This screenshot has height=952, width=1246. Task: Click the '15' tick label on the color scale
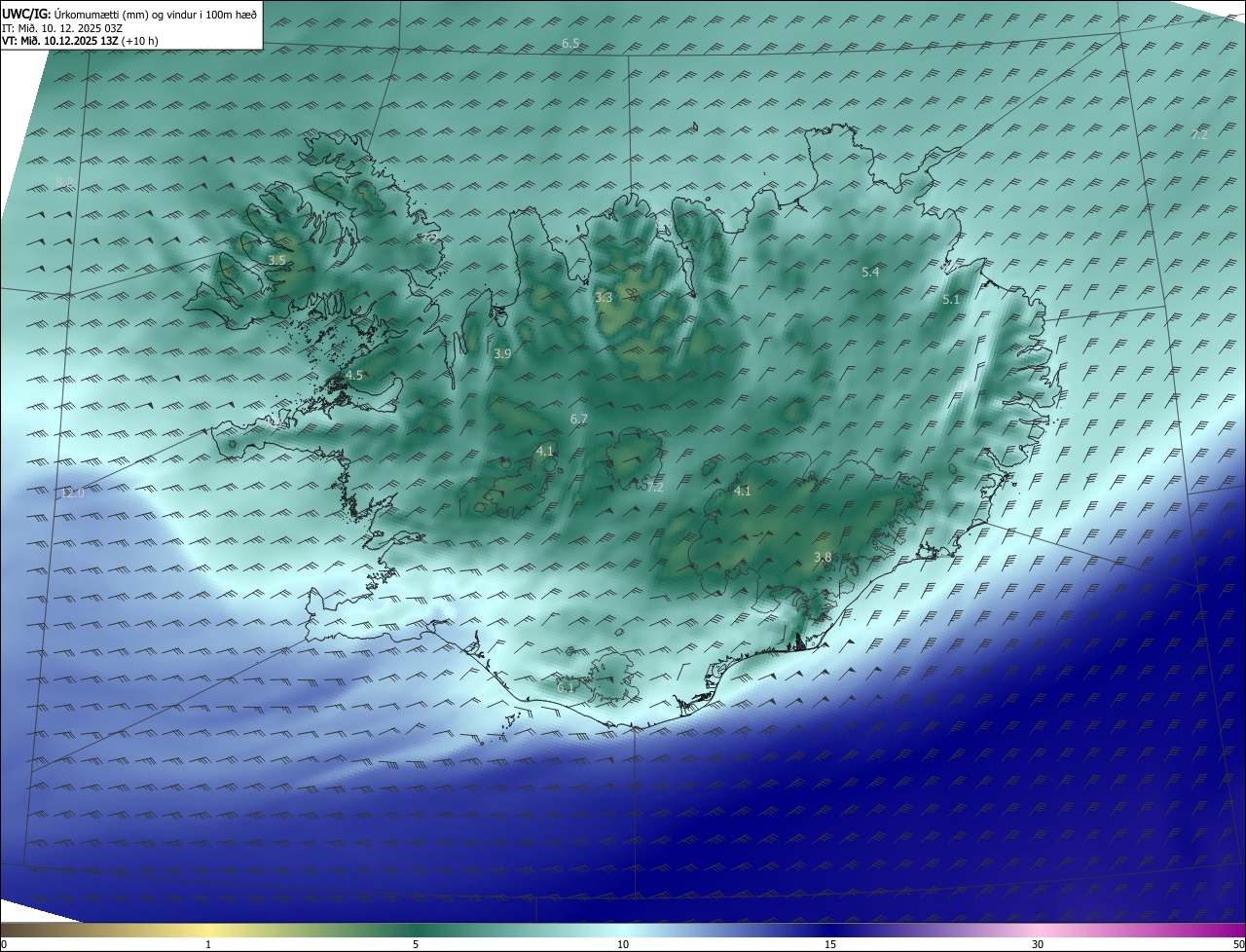pyautogui.click(x=830, y=944)
